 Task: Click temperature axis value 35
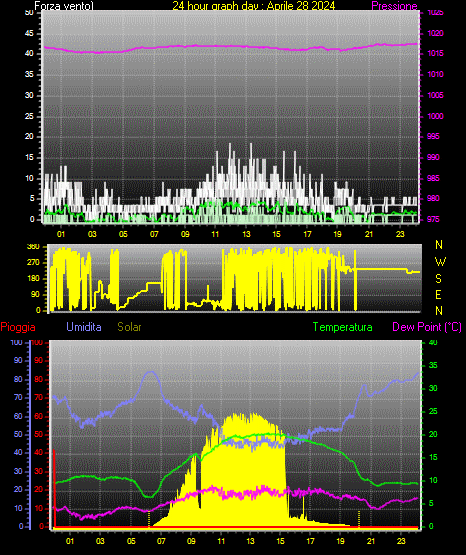click(433, 365)
